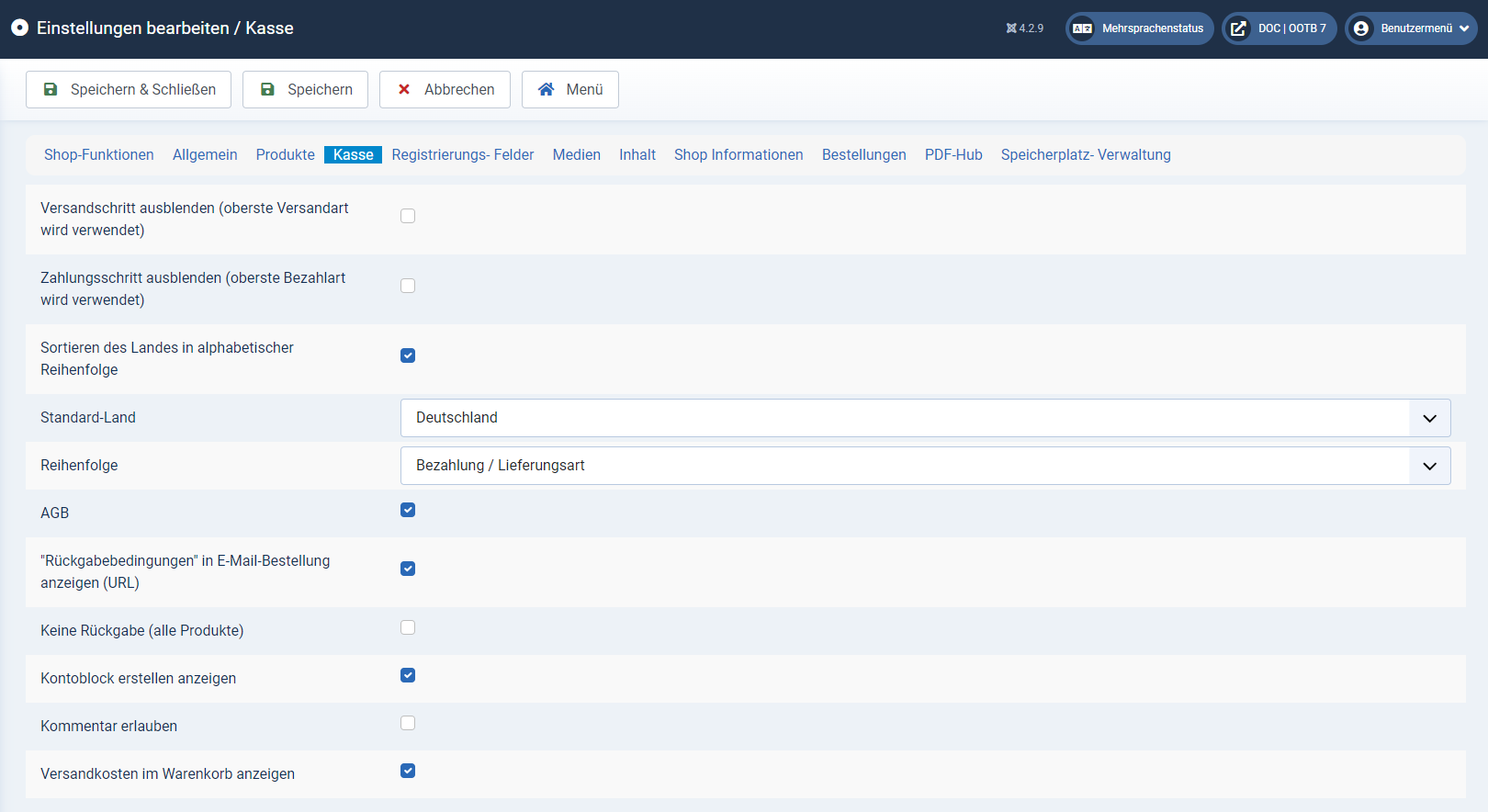1488x812 pixels.
Task: Click the floppy disk icon in the Speichern button
Action: (267, 89)
